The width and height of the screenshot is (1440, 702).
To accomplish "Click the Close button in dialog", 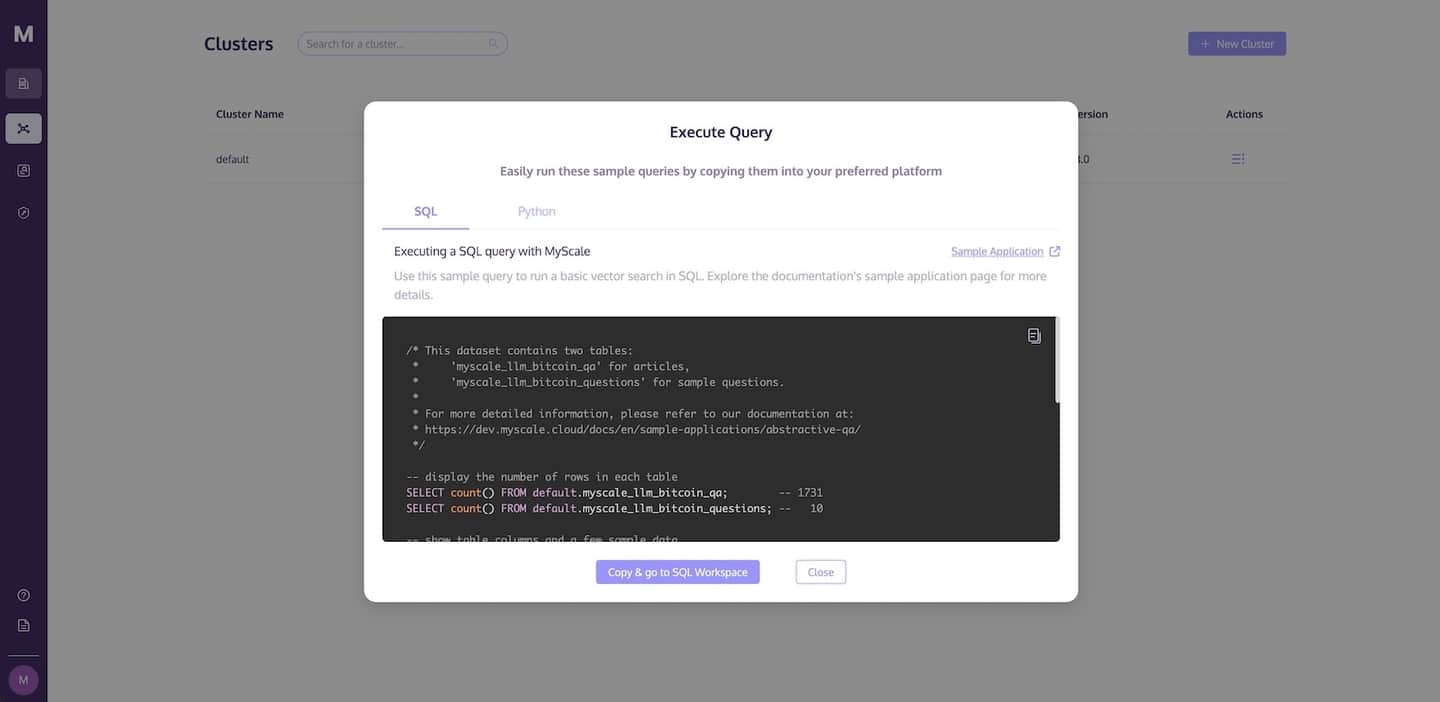I will [x=821, y=572].
